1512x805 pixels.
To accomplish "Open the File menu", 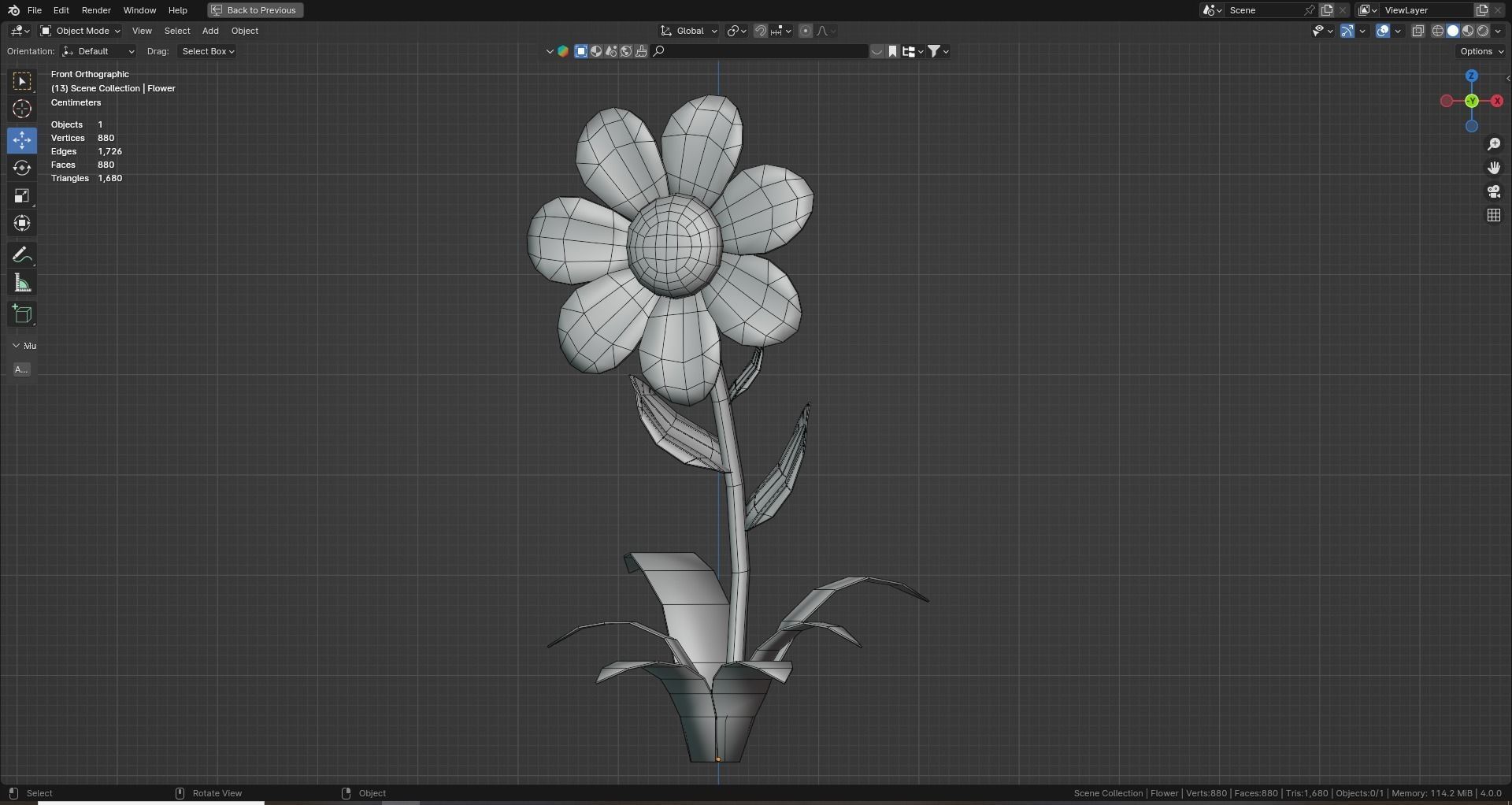I will point(35,10).
